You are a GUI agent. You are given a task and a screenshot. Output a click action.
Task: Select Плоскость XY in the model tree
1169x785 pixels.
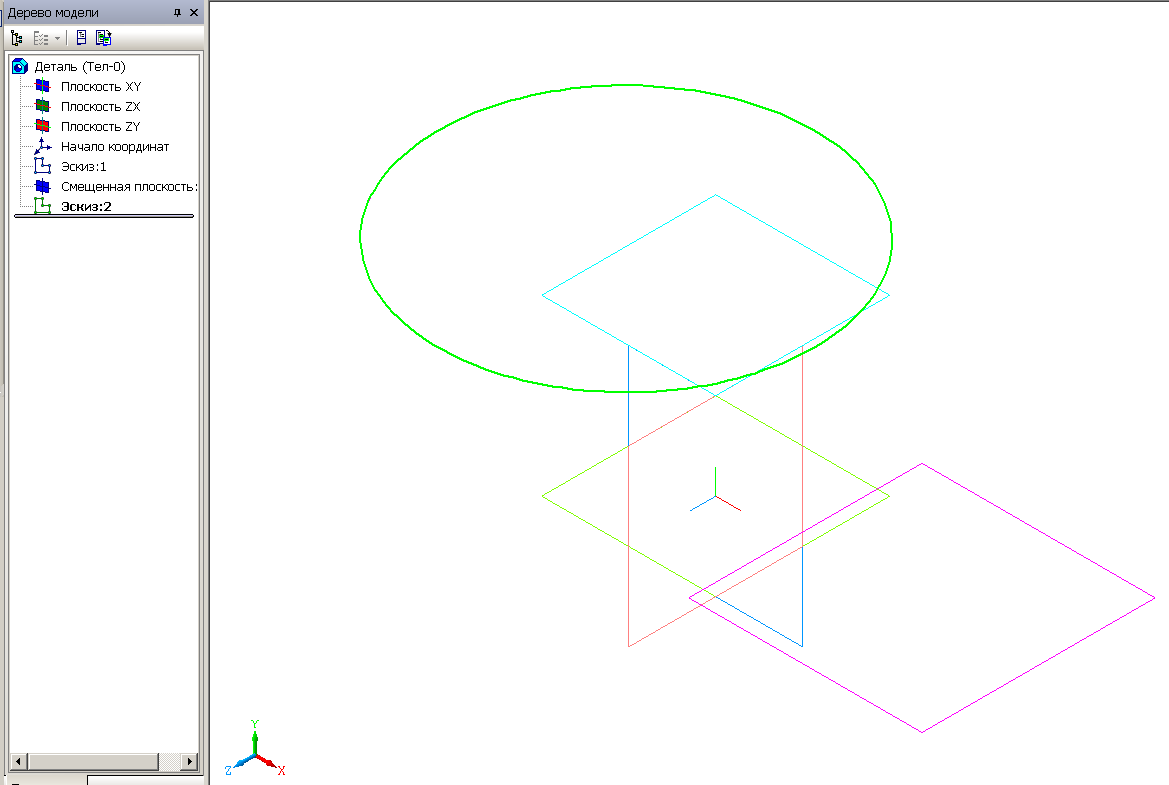101,86
